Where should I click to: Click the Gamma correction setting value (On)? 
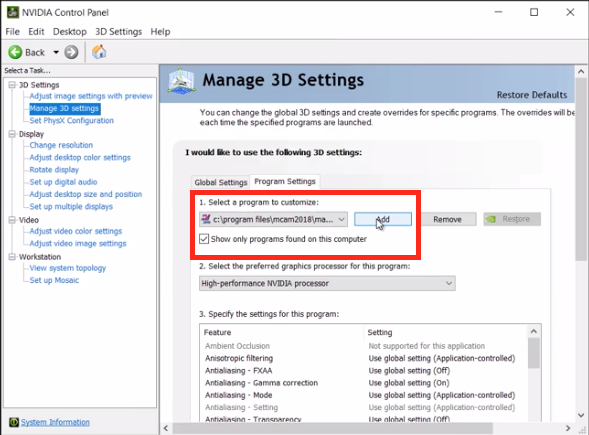[409, 383]
